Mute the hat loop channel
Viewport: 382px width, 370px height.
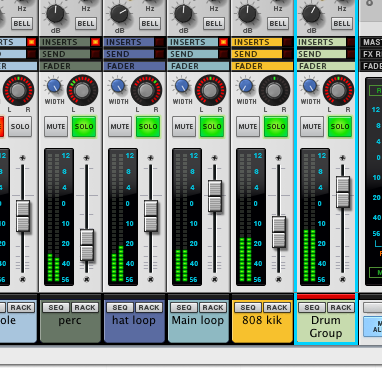point(120,127)
